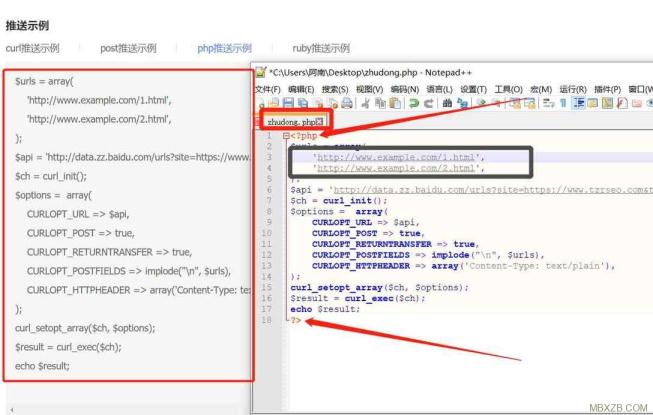Image resolution: width=653 pixels, height=415 pixels.
Task: Click the example.com/2.html link in Notepad++
Action: pyautogui.click(x=396, y=168)
